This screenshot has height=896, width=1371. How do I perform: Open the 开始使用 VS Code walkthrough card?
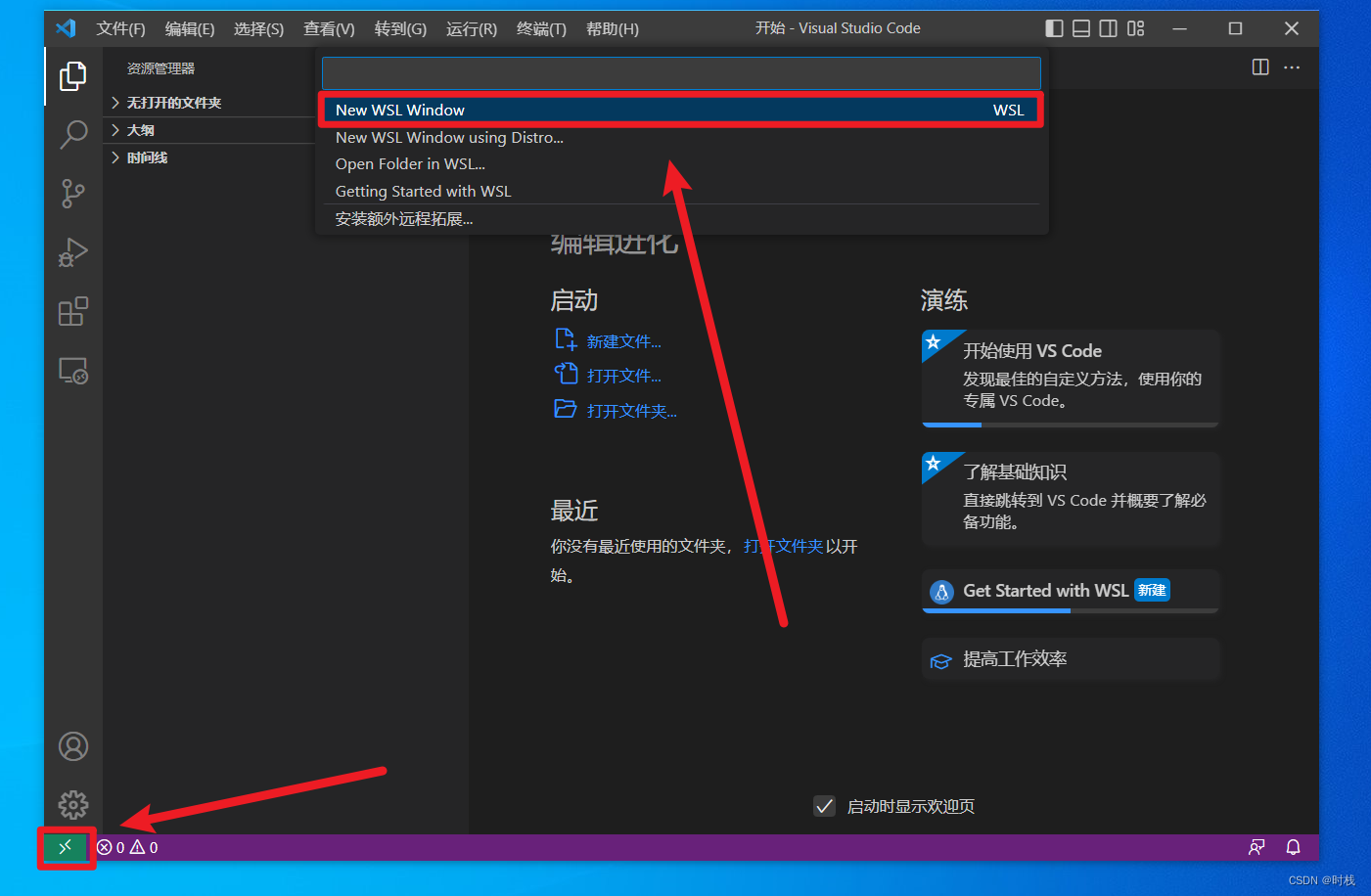tap(1071, 379)
